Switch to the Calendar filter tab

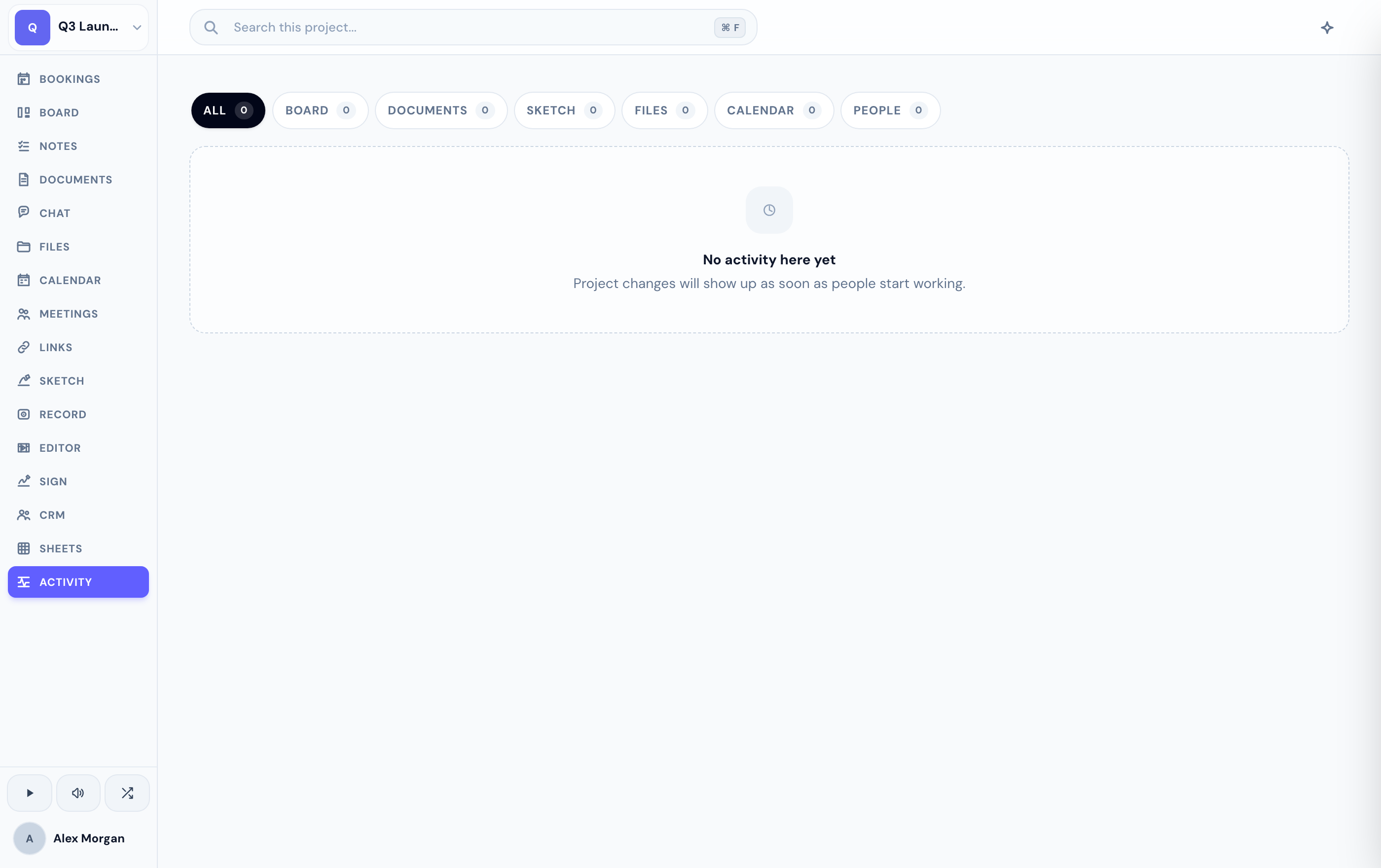tap(774, 110)
